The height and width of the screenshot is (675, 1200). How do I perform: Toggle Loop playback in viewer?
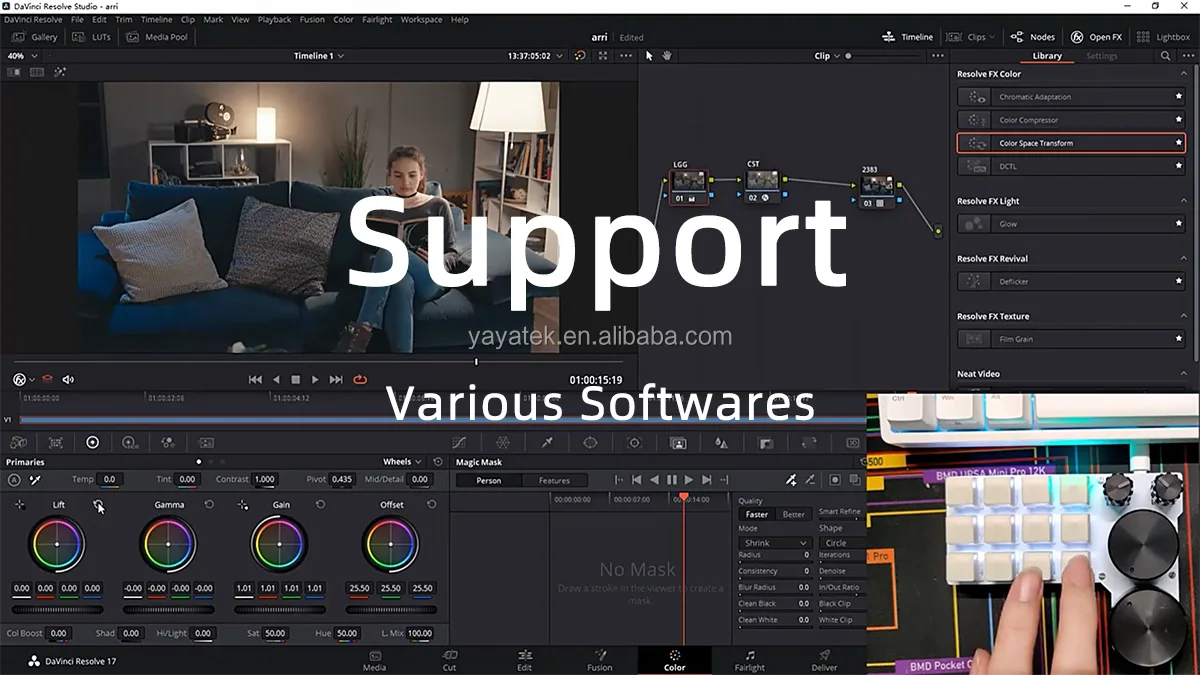click(360, 380)
